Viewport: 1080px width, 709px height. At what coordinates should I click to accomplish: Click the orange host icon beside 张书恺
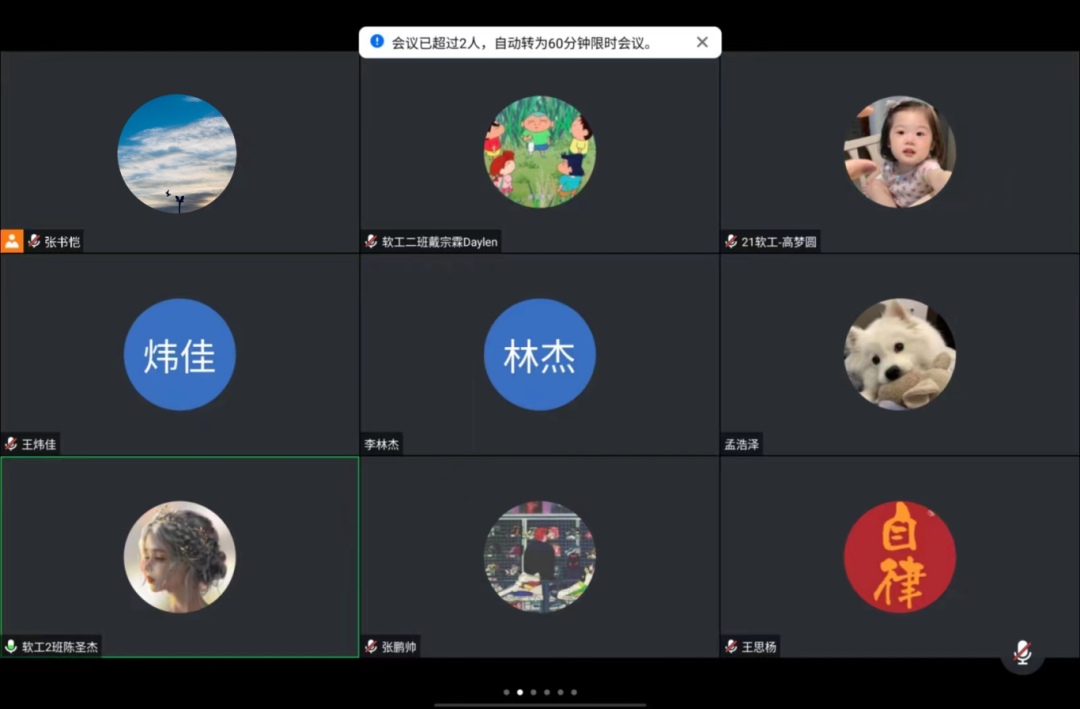(12, 241)
